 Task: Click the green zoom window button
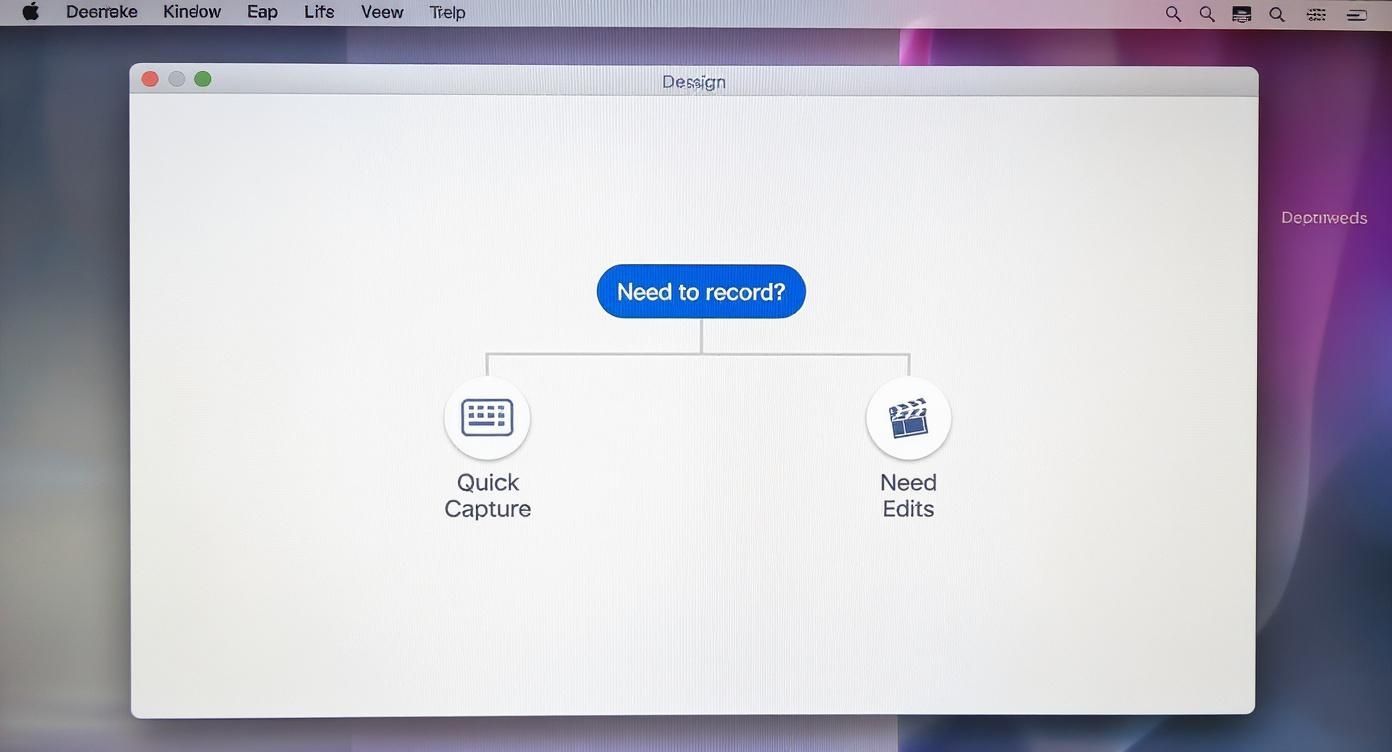point(203,79)
